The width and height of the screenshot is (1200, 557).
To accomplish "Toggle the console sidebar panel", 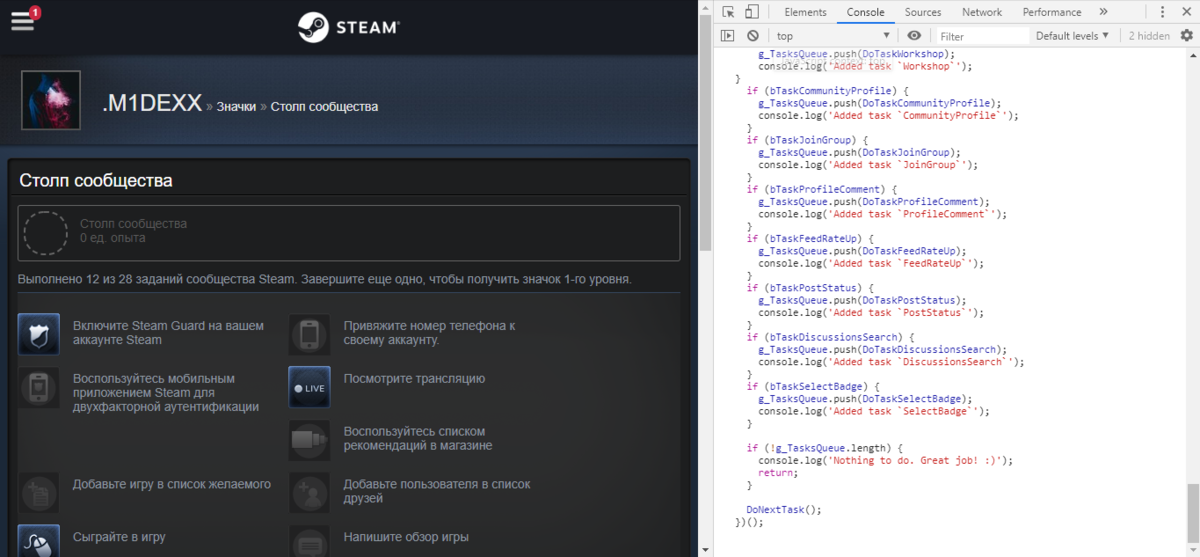I will coord(728,36).
